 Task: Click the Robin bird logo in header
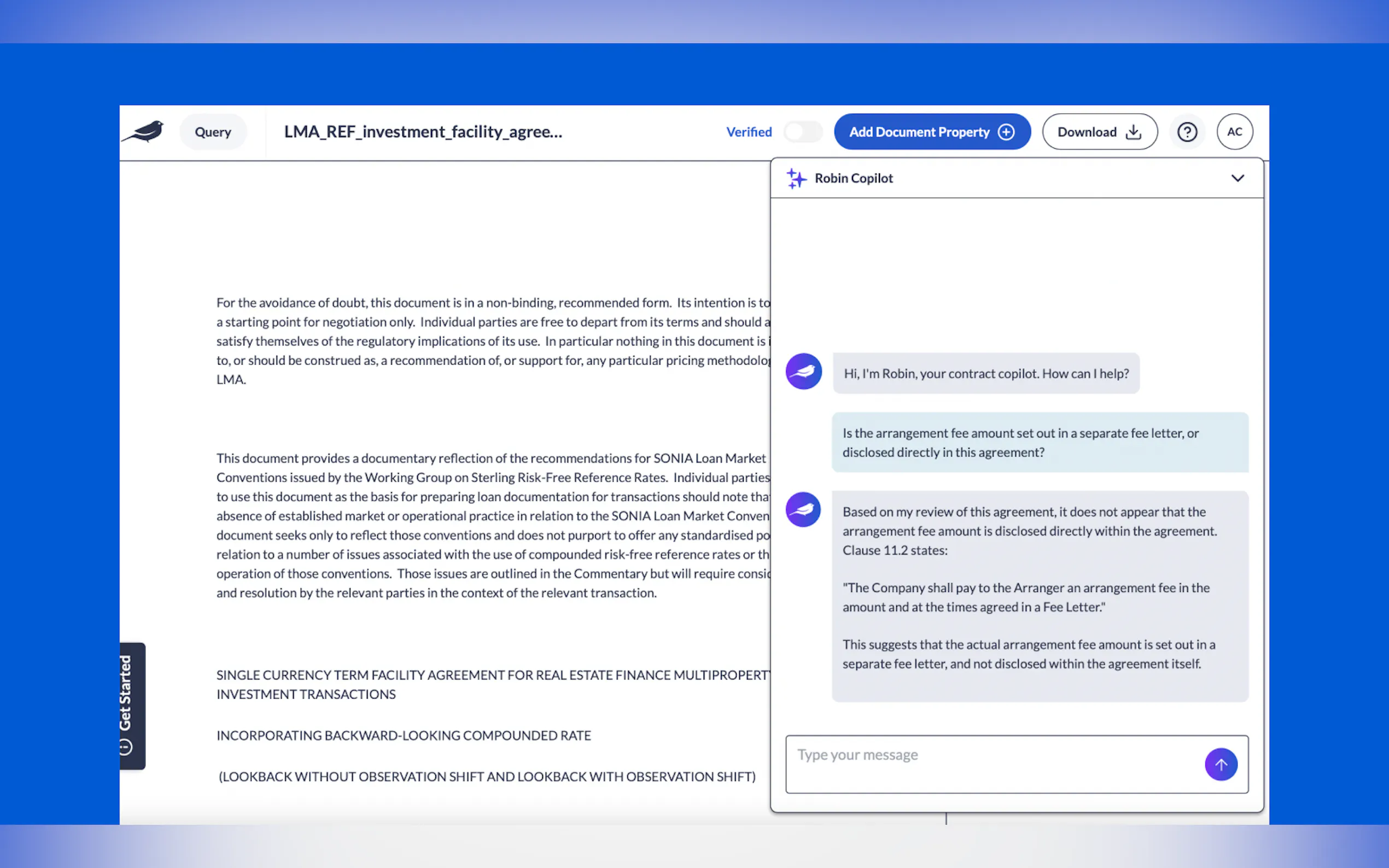click(x=144, y=132)
